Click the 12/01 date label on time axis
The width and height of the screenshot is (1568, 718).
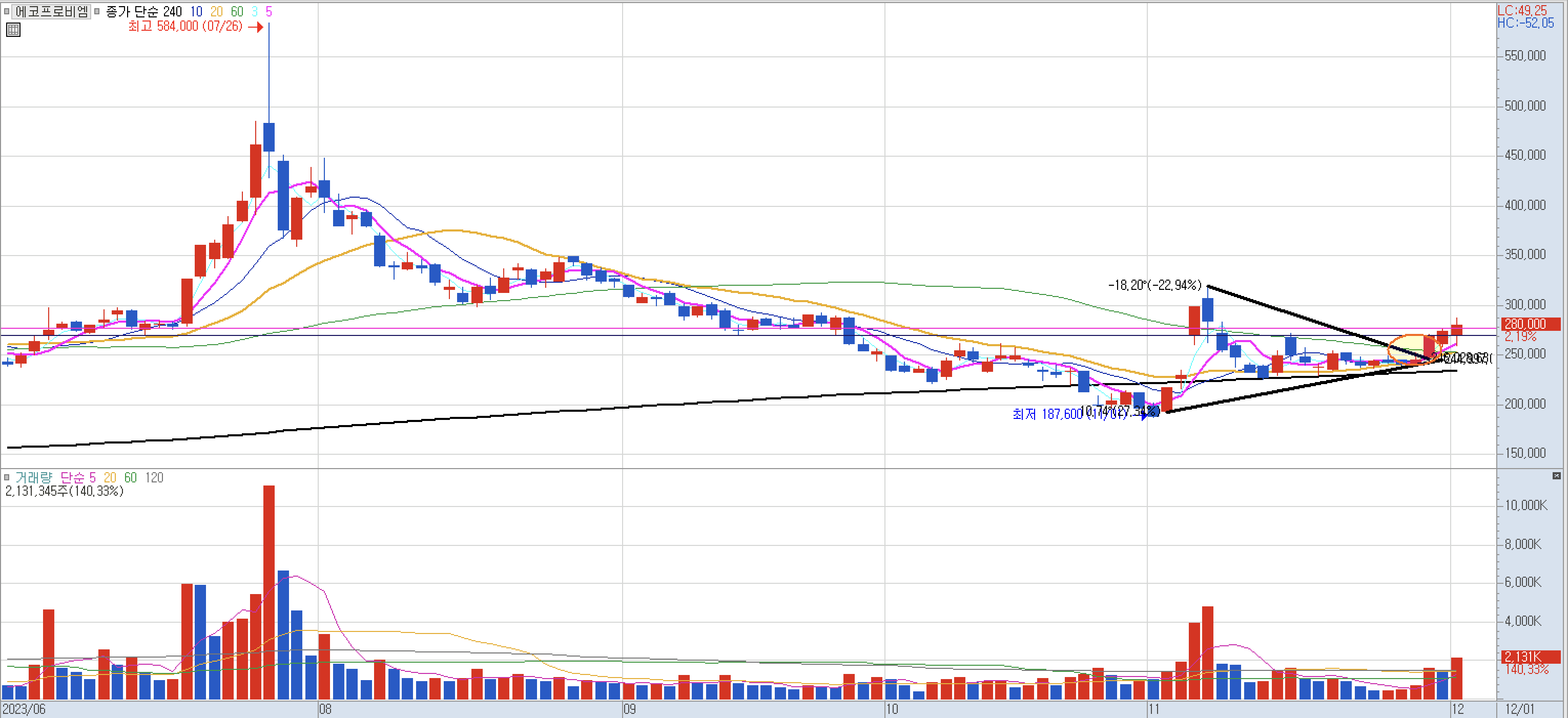[x=1520, y=709]
